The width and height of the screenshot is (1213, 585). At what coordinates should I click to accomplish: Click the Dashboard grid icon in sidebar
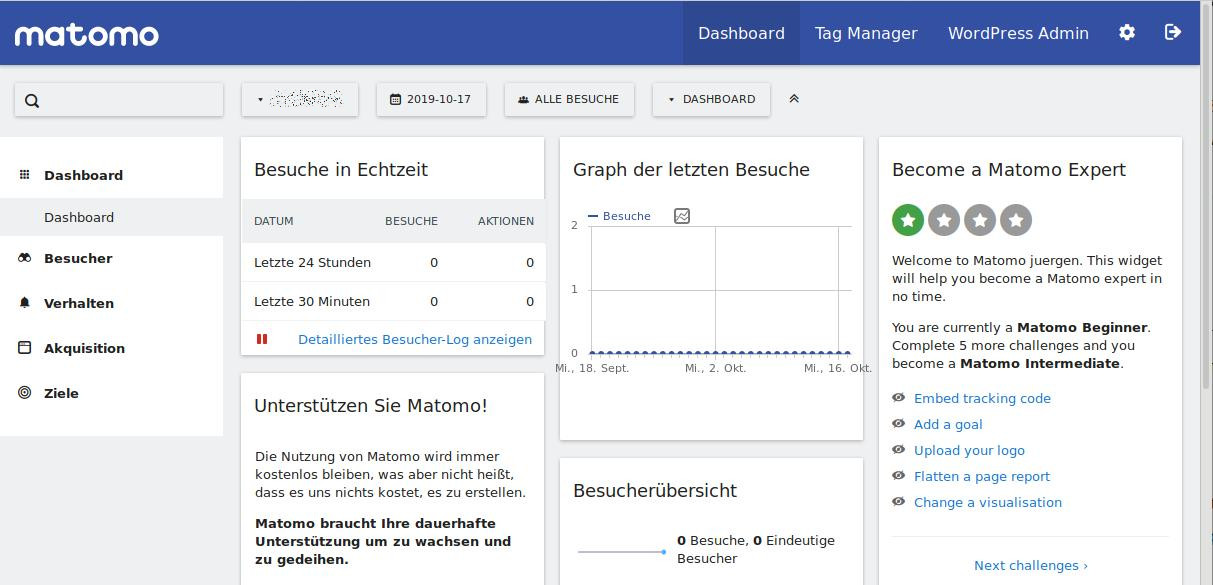click(25, 174)
